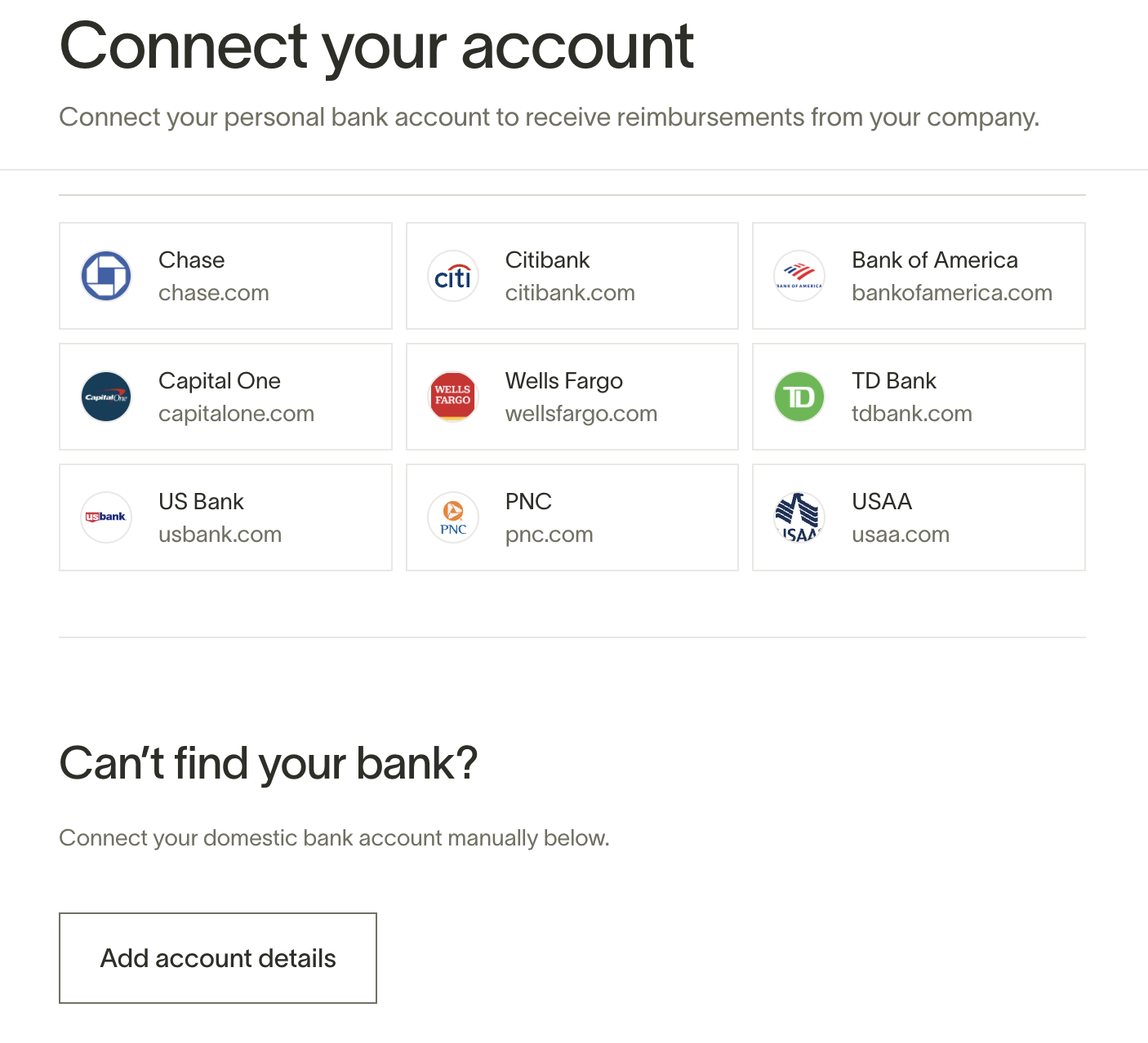Click the Add account details button
1148x1043 pixels.
(218, 958)
